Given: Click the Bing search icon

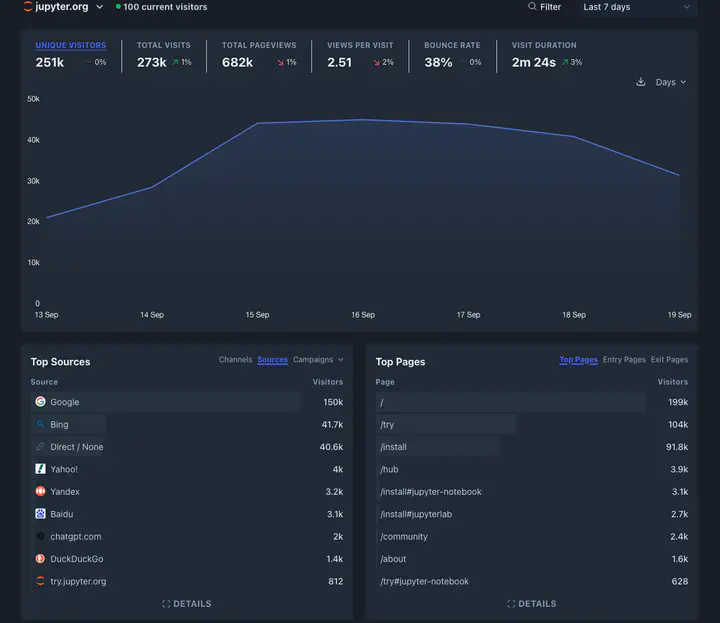Looking at the screenshot, I should click(x=40, y=425).
